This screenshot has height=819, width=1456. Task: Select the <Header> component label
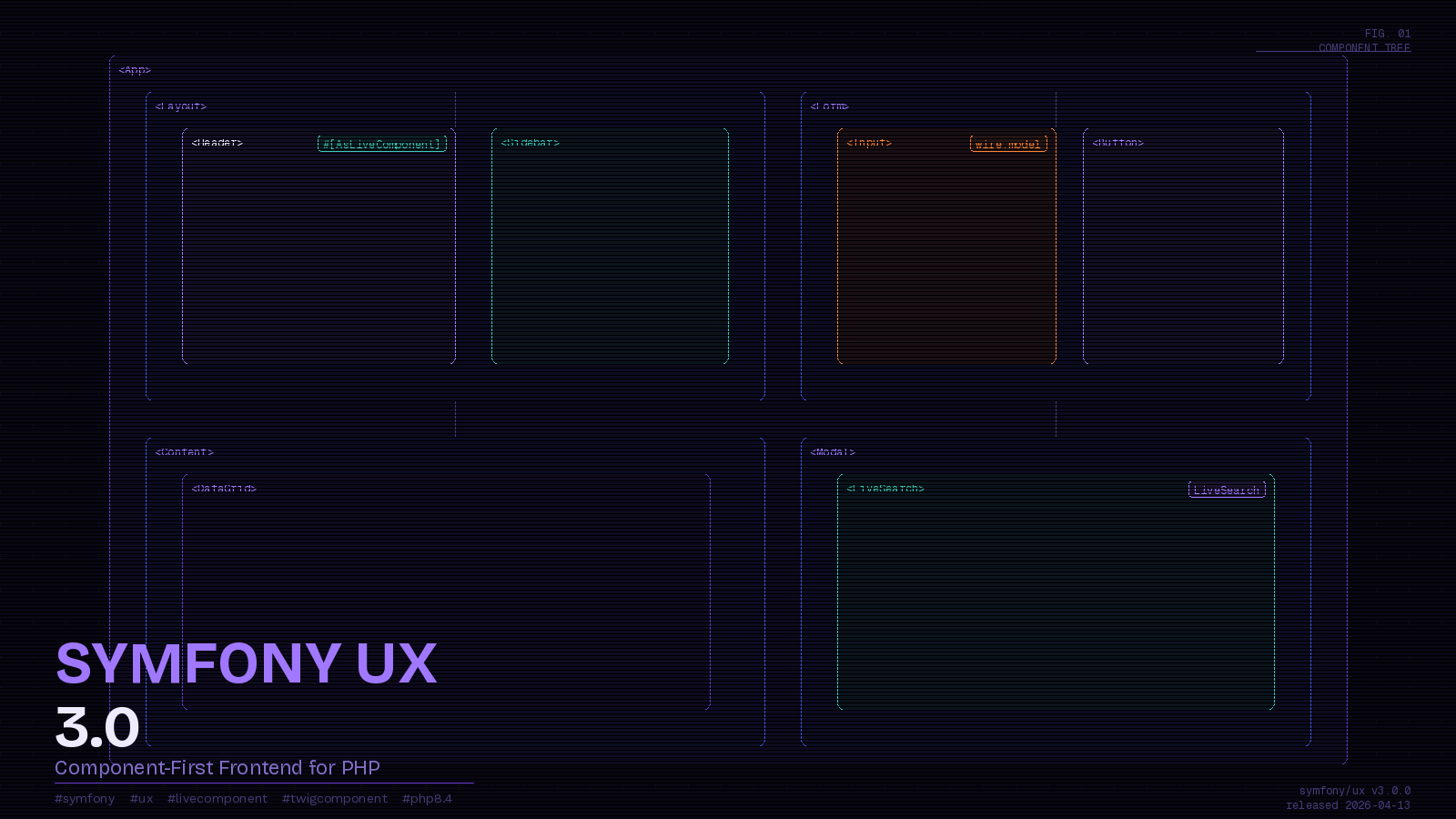pyautogui.click(x=217, y=143)
